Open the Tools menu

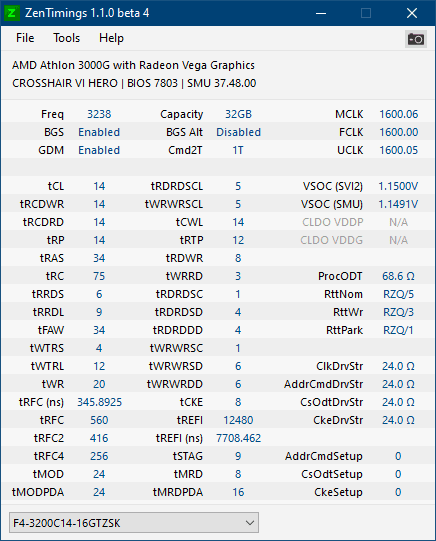click(x=67, y=38)
